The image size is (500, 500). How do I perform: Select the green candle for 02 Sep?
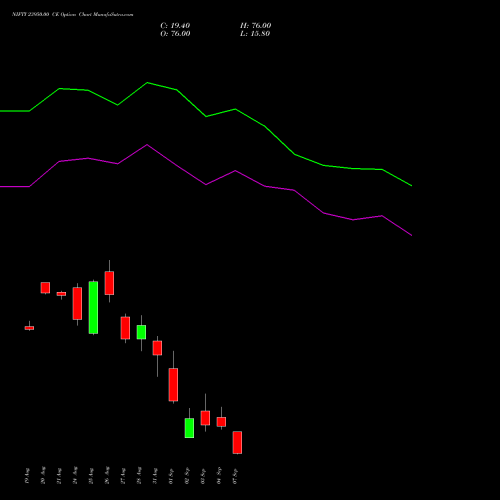[x=189, y=428]
